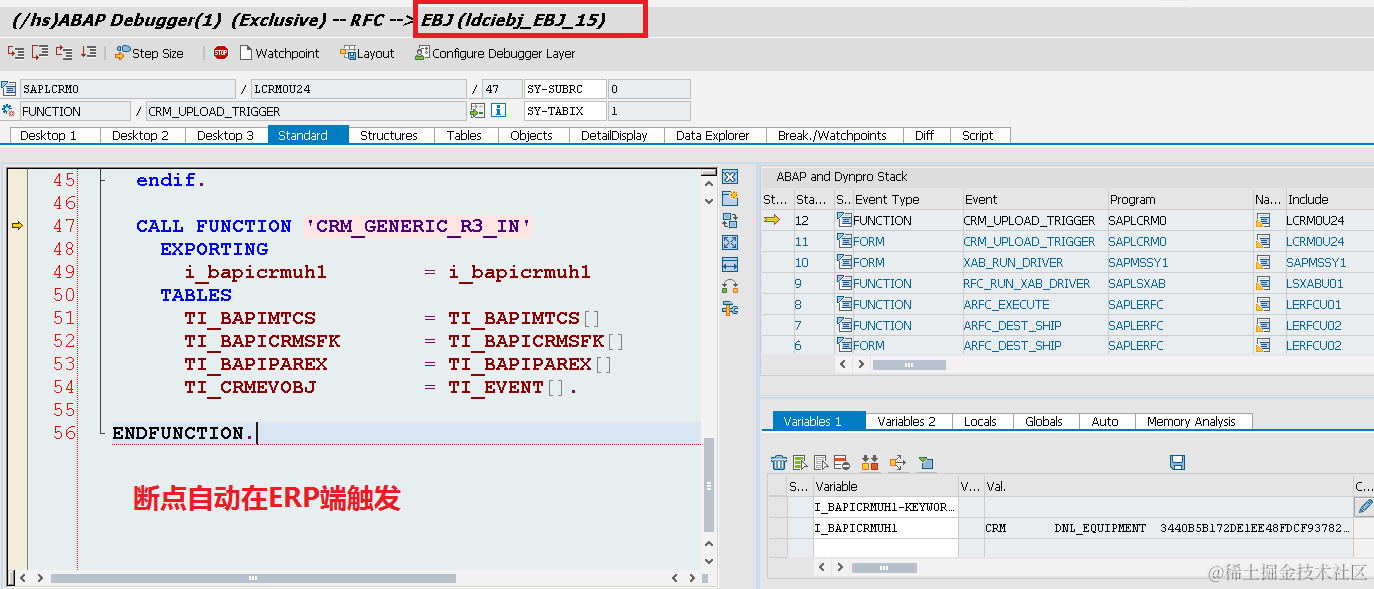Open the Diff tab
This screenshot has height=589, width=1374.
click(x=924, y=135)
